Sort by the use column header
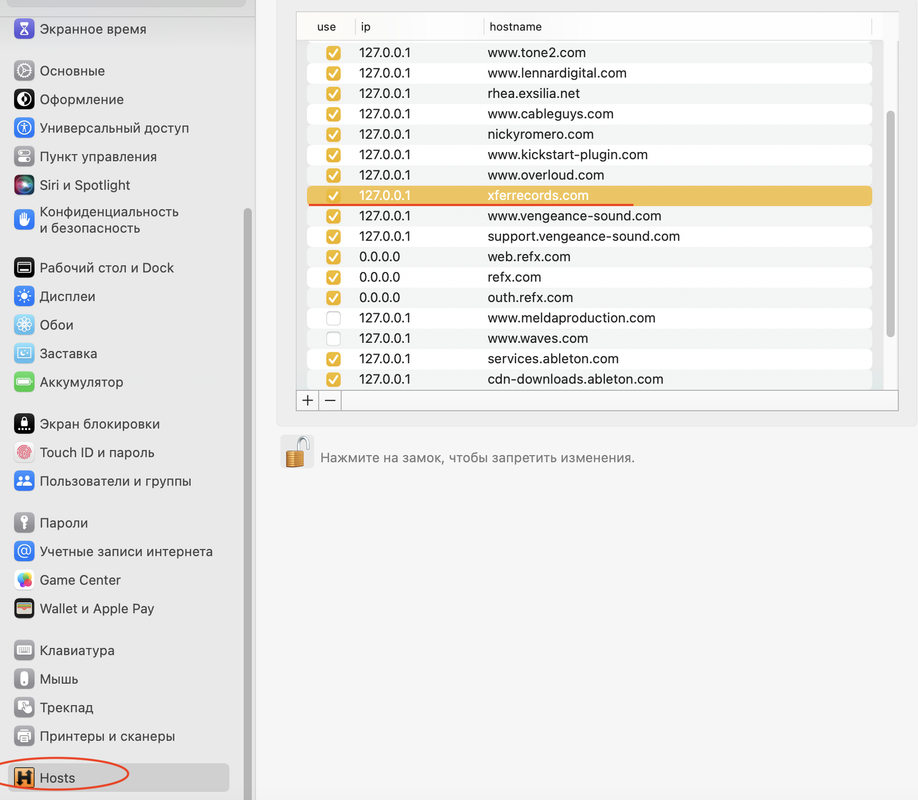Viewport: 918px width, 800px height. click(x=326, y=27)
